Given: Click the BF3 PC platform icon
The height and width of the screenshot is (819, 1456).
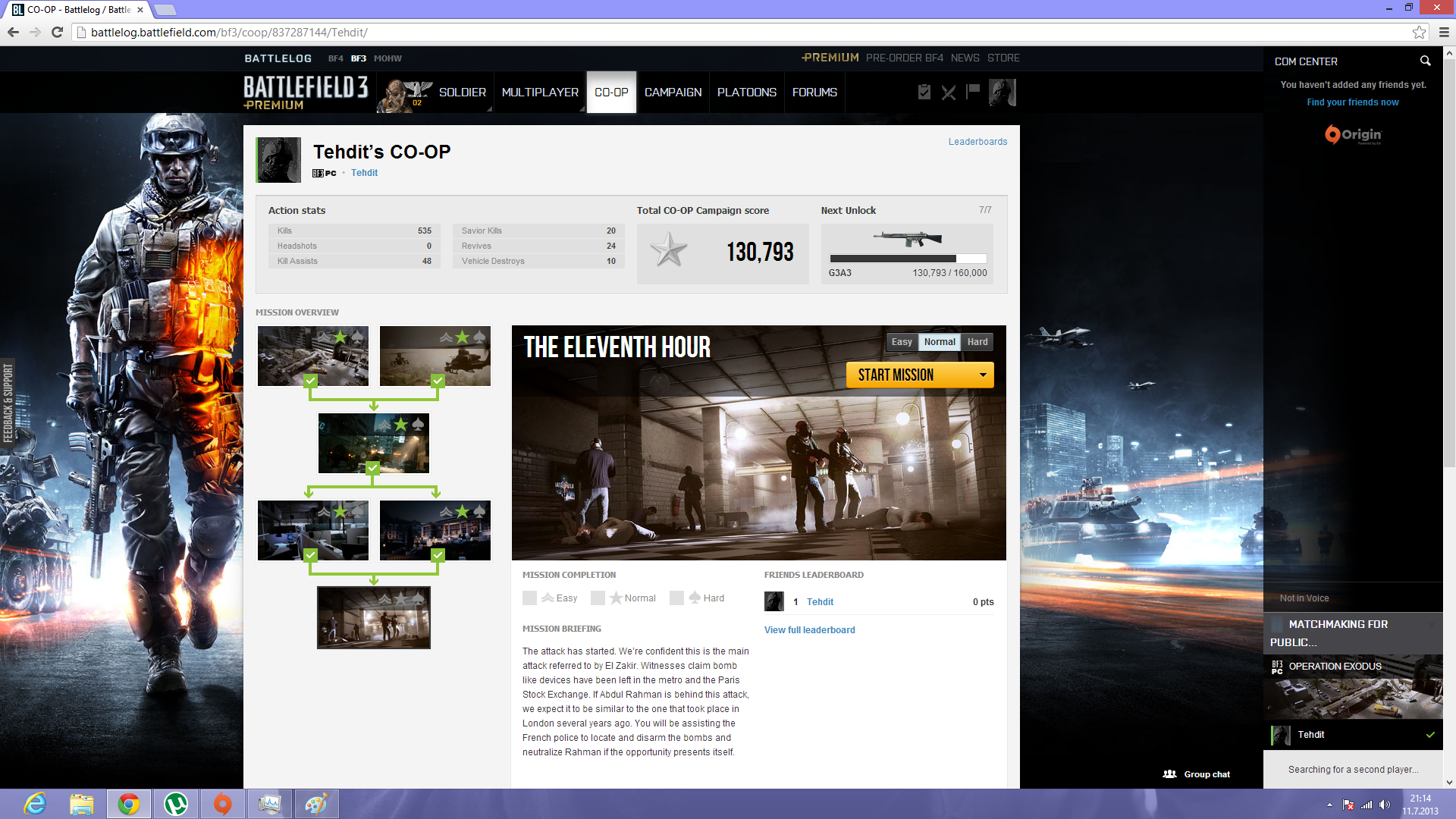Looking at the screenshot, I should 324,173.
